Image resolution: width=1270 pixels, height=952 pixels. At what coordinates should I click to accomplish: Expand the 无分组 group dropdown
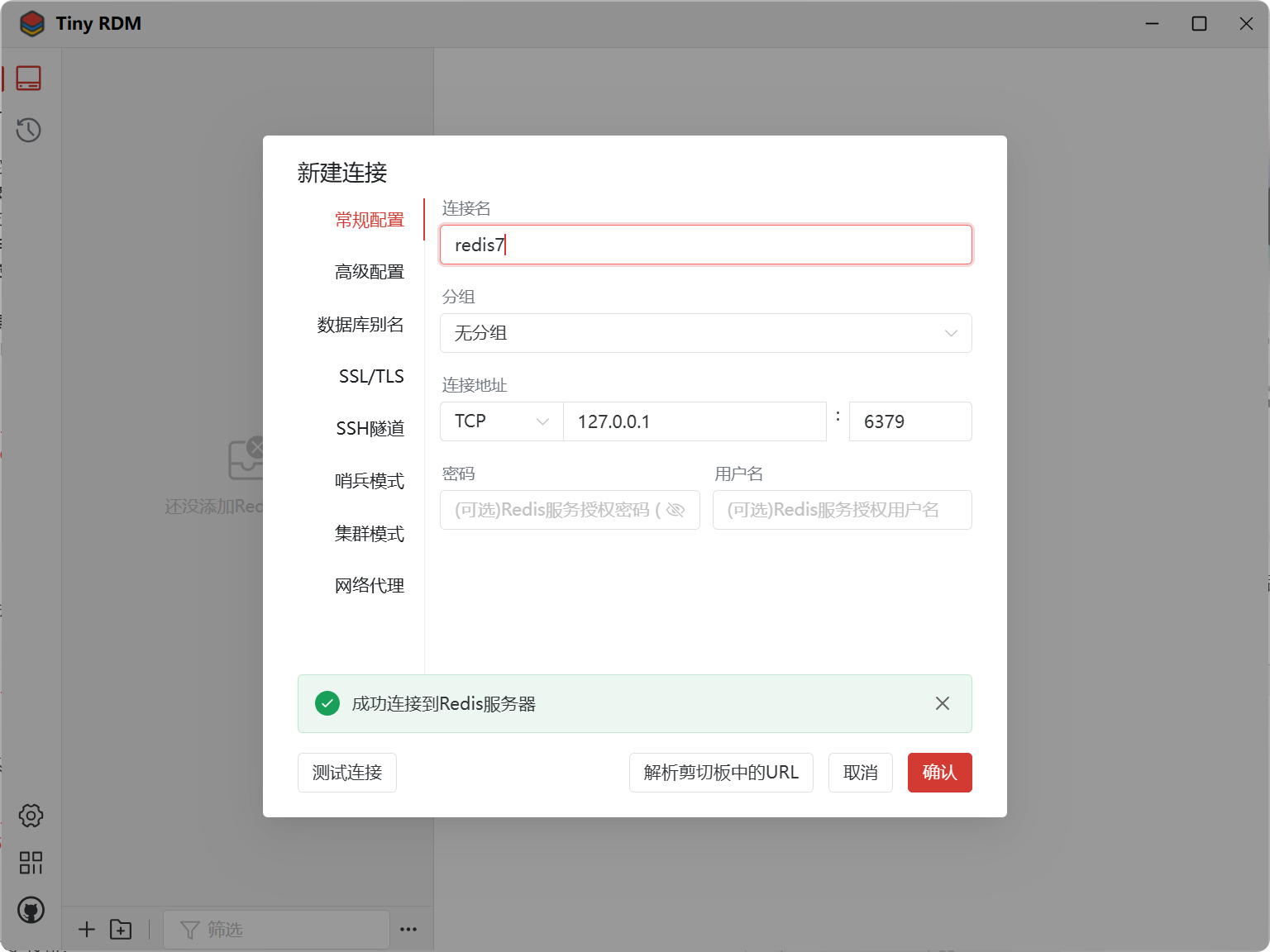(x=706, y=333)
